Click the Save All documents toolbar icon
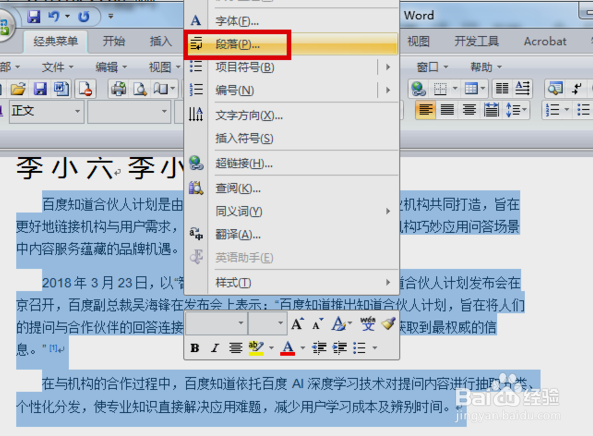This screenshot has width=593, height=436. (61, 89)
